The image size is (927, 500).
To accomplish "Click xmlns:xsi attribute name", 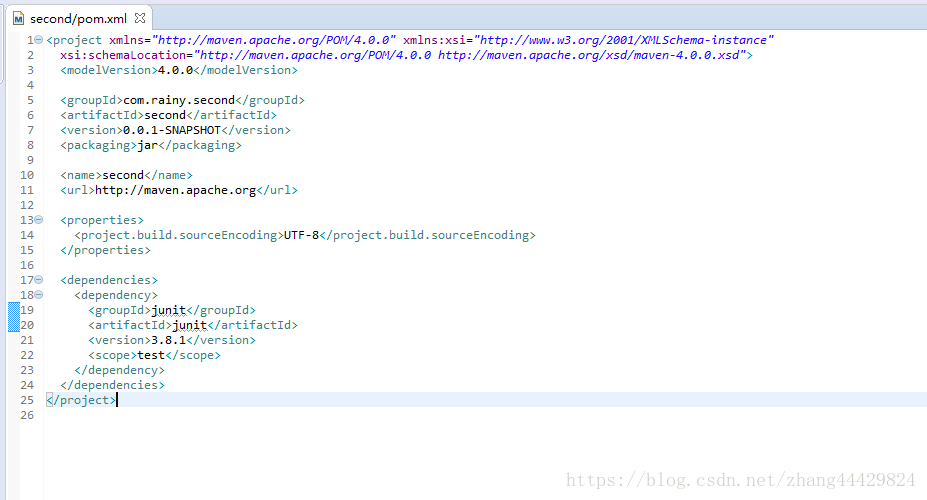I will (x=435, y=40).
